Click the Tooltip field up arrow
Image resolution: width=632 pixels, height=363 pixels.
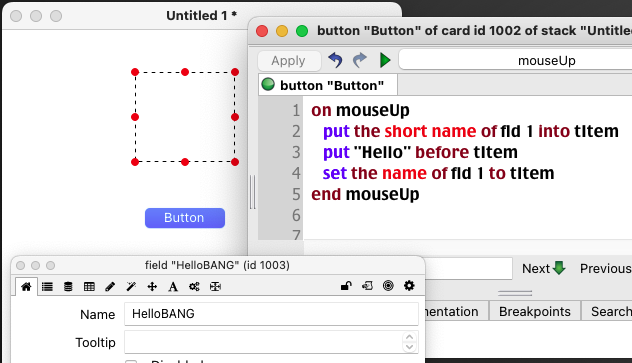pos(410,337)
